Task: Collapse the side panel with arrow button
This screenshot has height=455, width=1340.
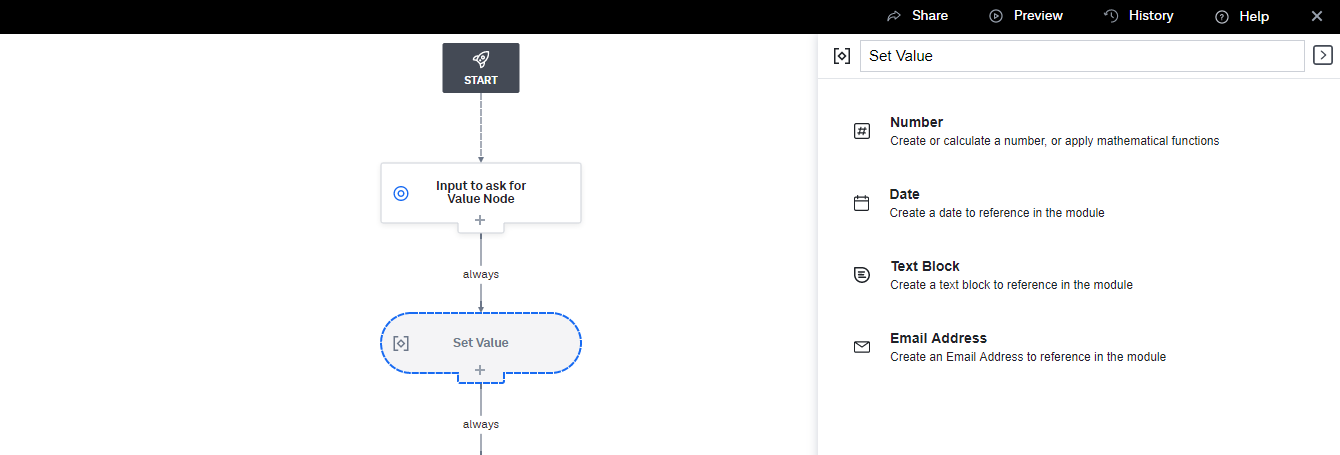Action: (1323, 56)
